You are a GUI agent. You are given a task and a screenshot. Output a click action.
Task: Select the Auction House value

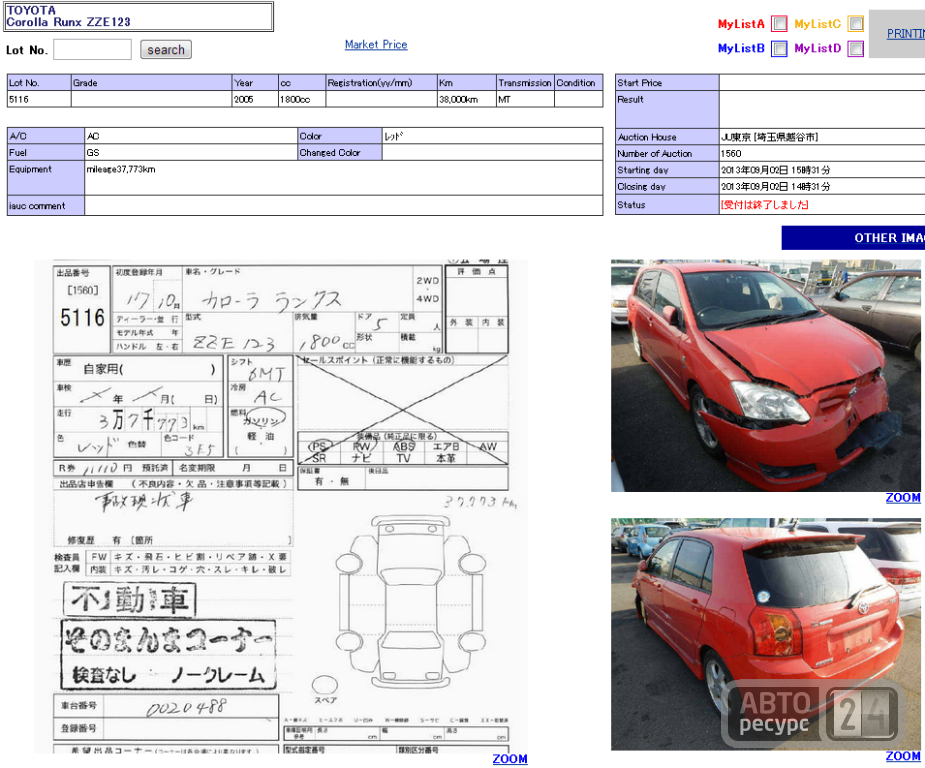pos(769,137)
